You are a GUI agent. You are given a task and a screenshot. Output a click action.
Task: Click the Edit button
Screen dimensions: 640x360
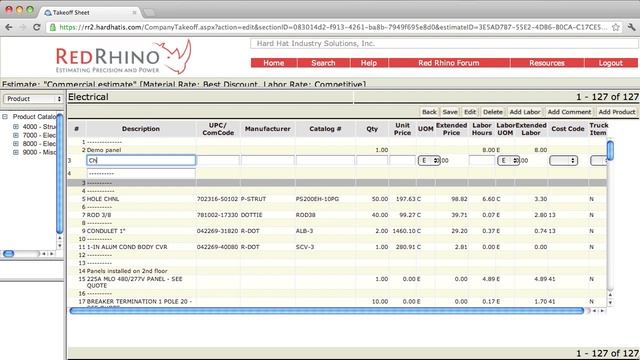[x=470, y=112]
